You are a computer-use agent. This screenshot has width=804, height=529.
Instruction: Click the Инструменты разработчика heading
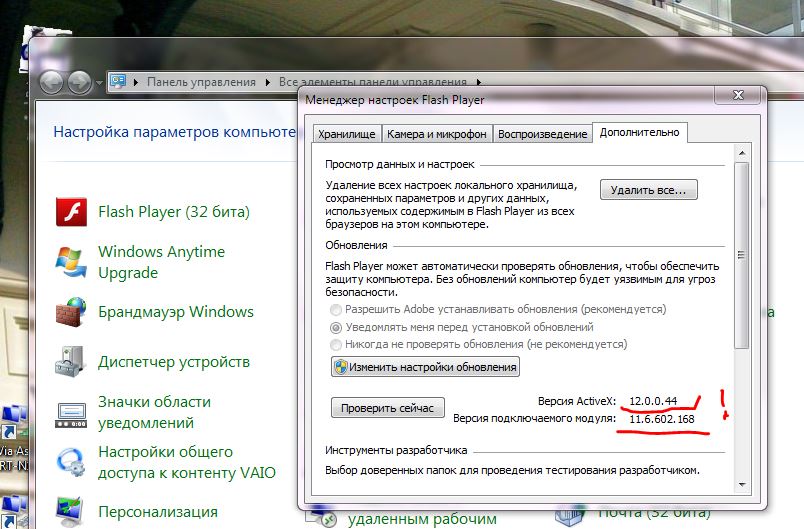pyautogui.click(x=396, y=451)
